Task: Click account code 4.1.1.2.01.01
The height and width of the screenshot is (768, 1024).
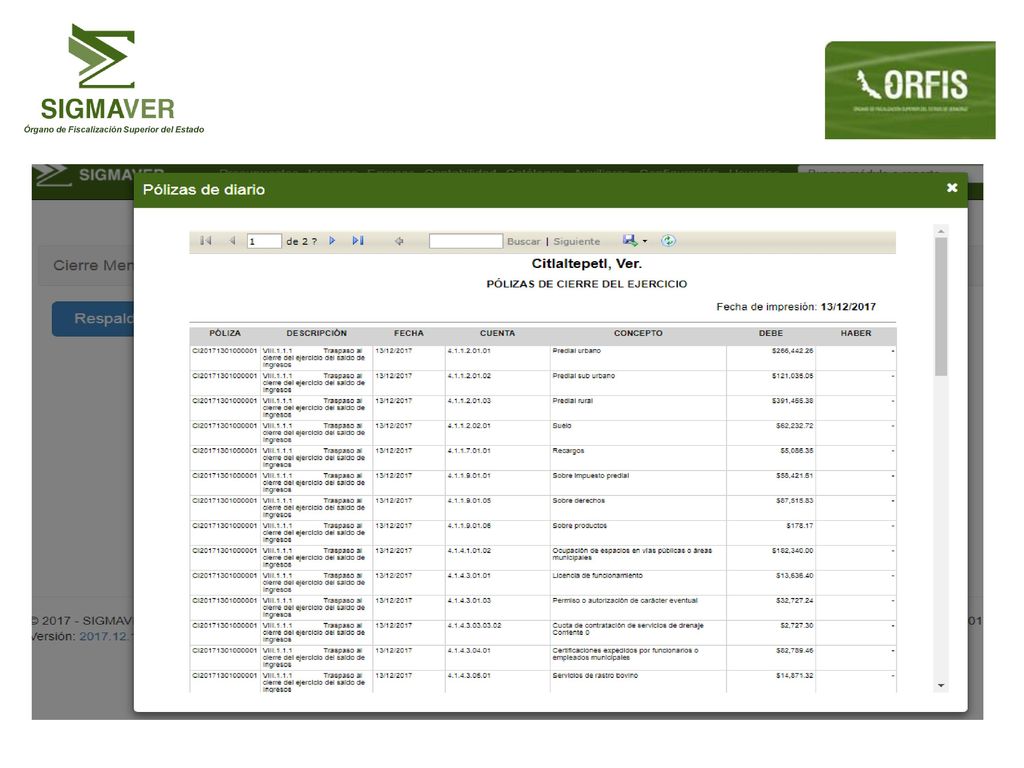Action: pos(469,351)
